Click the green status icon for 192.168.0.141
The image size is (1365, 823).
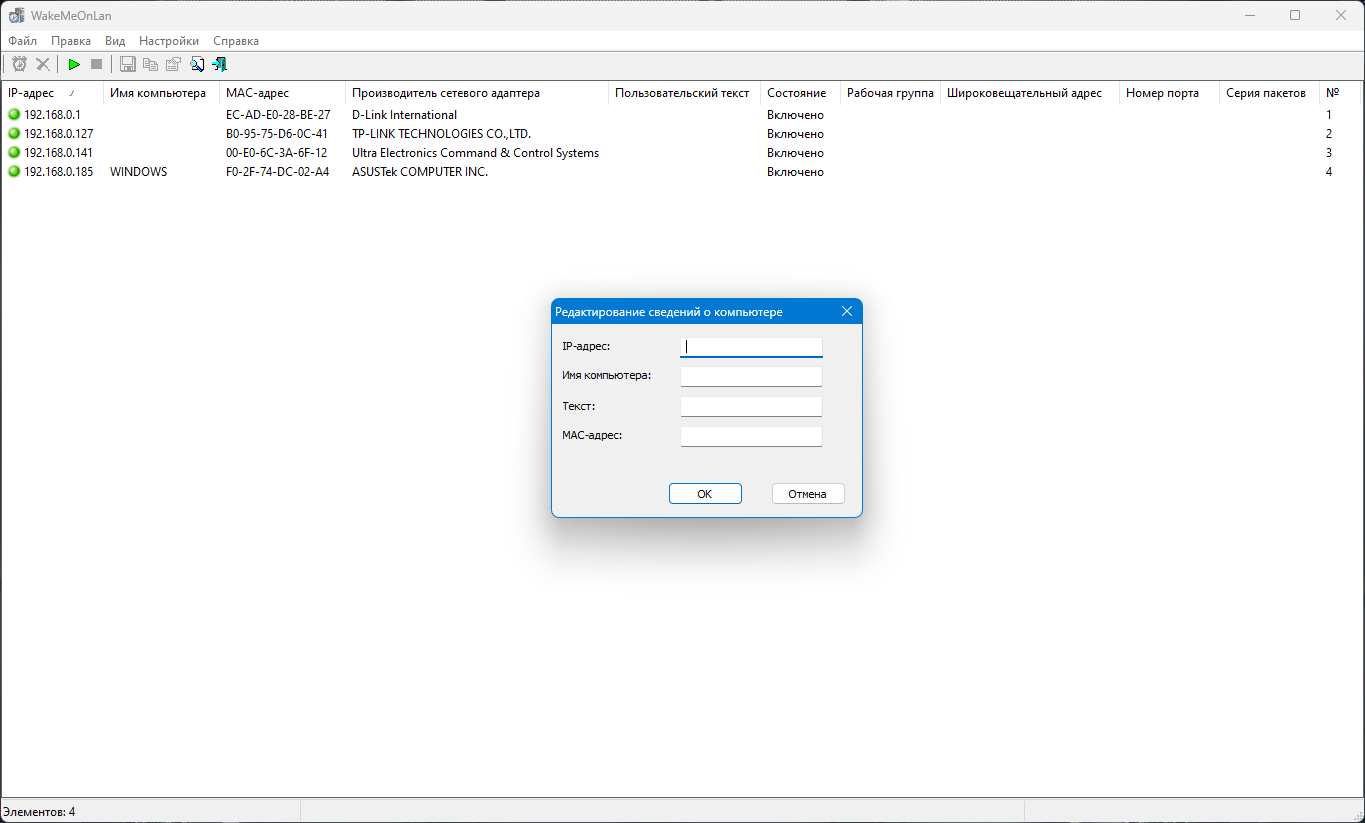14,152
